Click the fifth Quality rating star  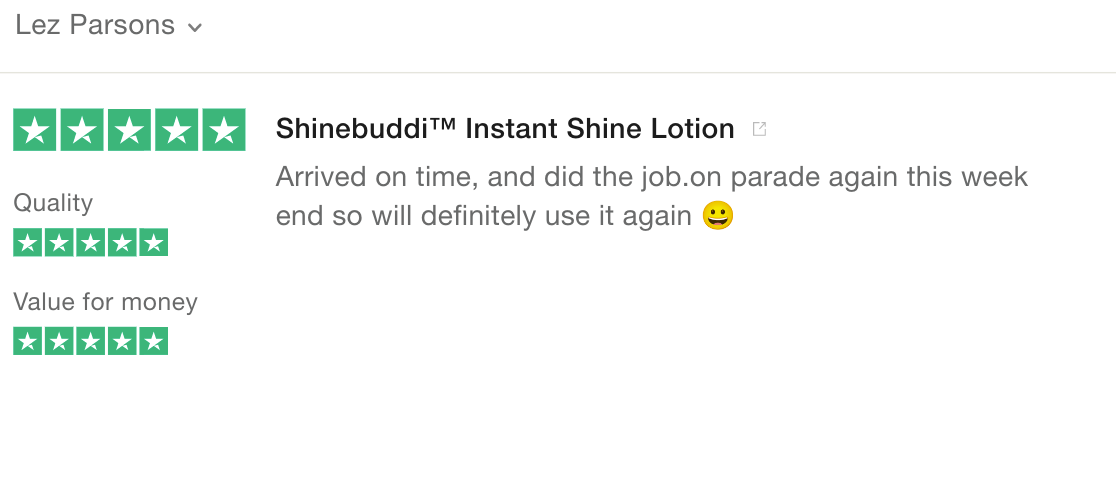[x=153, y=243]
